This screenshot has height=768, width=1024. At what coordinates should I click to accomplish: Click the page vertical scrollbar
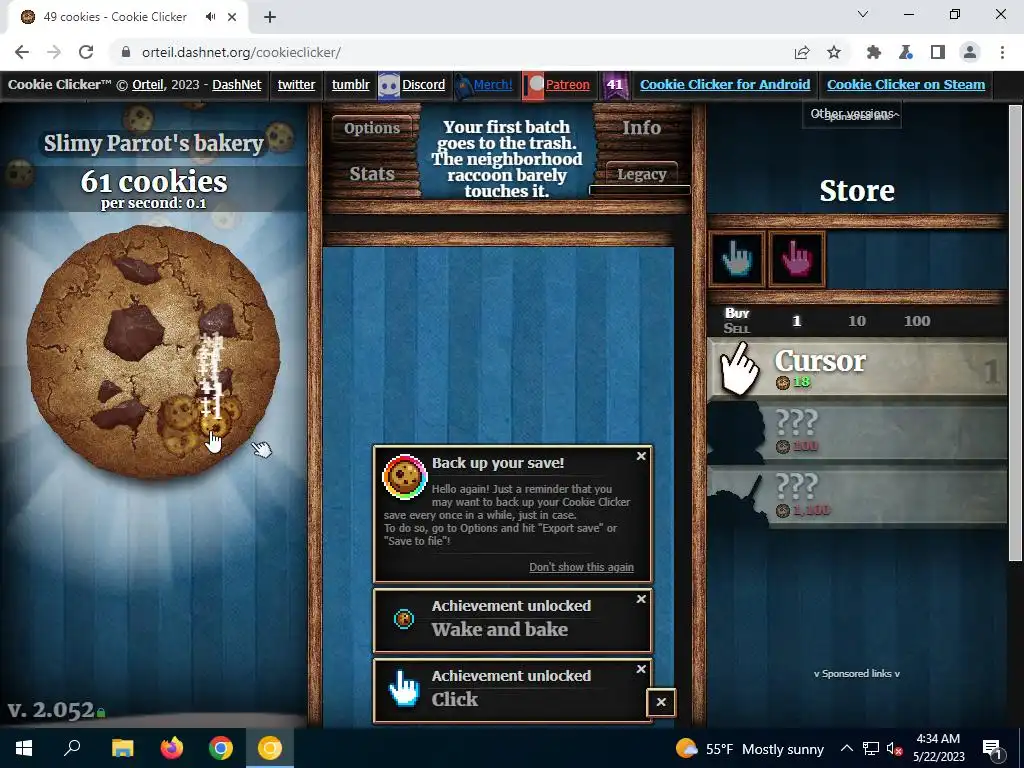(x=1015, y=332)
